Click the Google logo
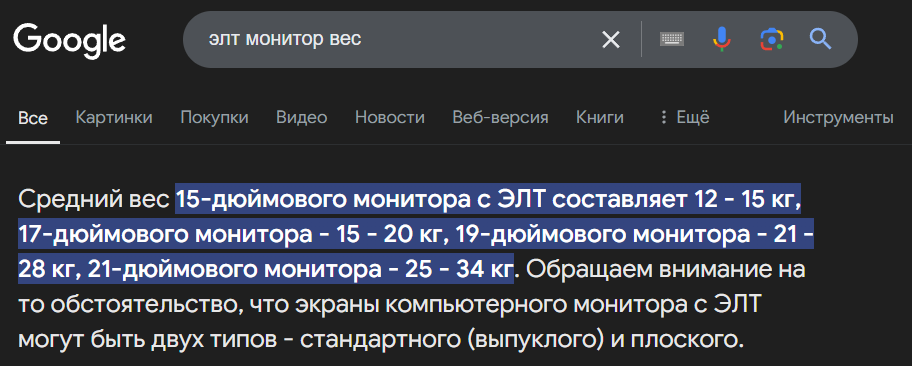Image resolution: width=912 pixels, height=366 pixels. pyautogui.click(x=69, y=41)
